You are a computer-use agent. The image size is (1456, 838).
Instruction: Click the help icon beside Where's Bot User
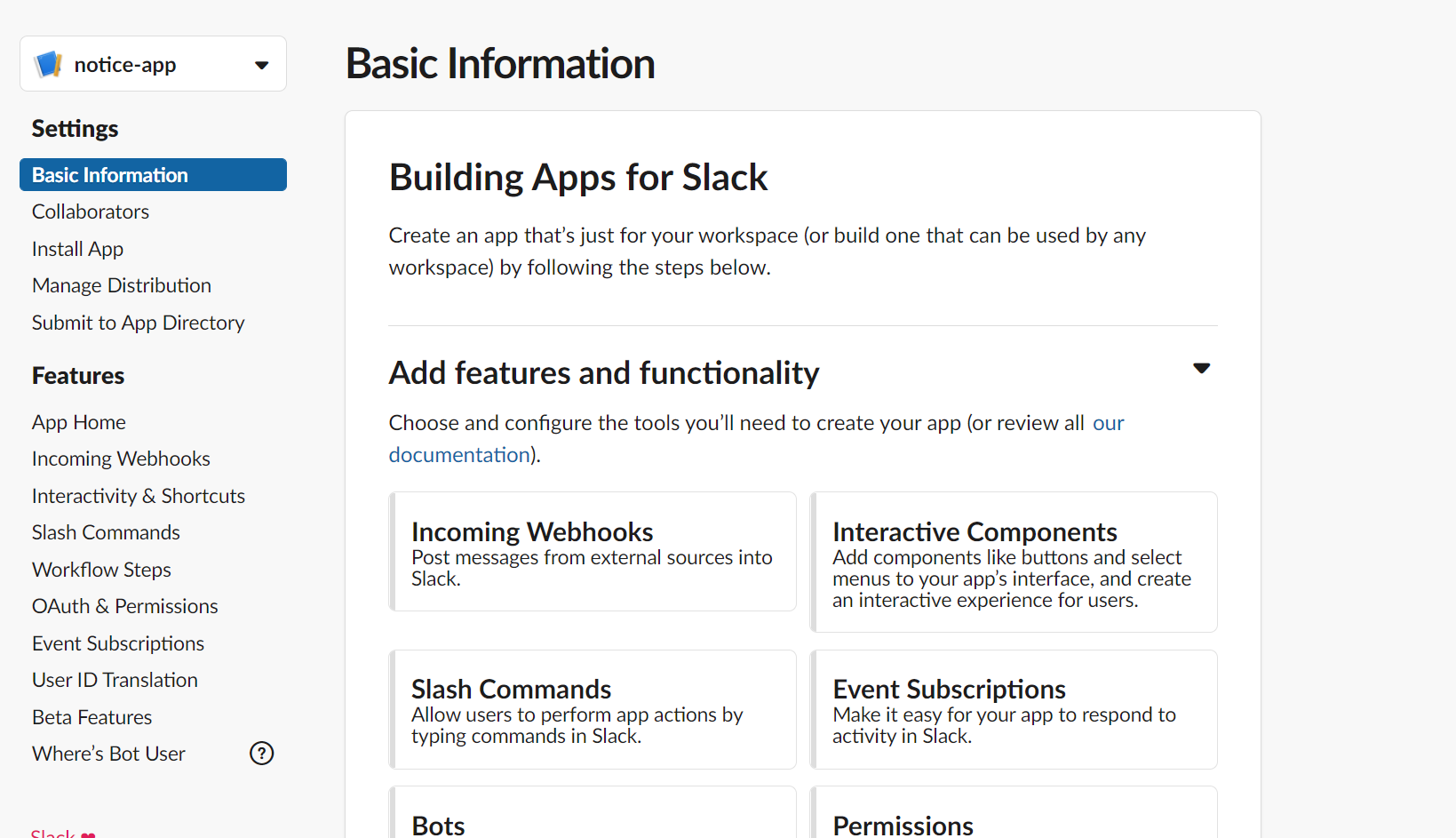(x=261, y=754)
